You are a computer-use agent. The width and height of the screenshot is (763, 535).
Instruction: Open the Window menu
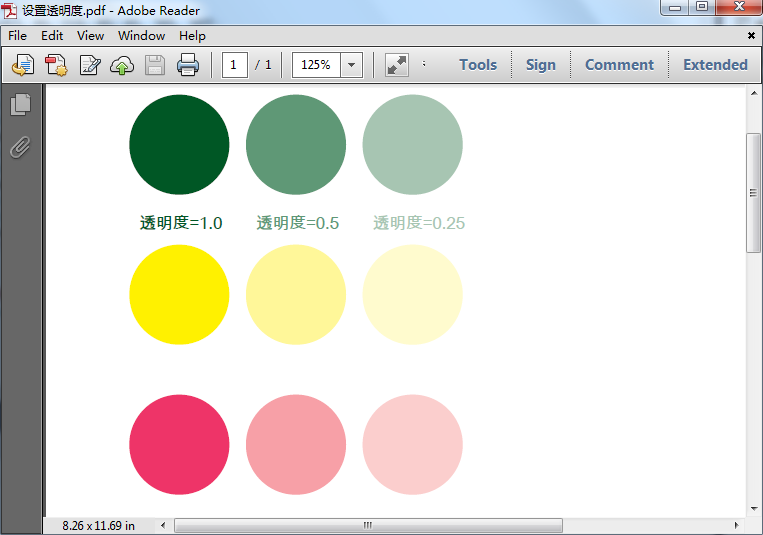click(142, 36)
